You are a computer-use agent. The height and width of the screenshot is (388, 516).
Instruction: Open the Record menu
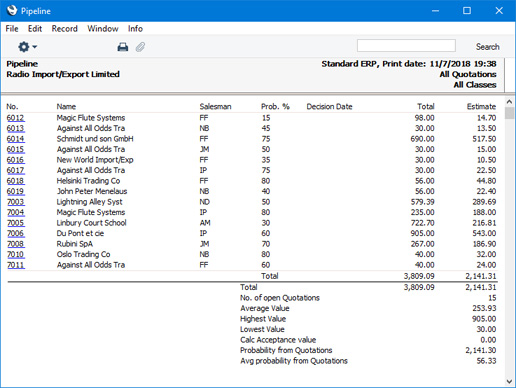pyautogui.click(x=64, y=29)
